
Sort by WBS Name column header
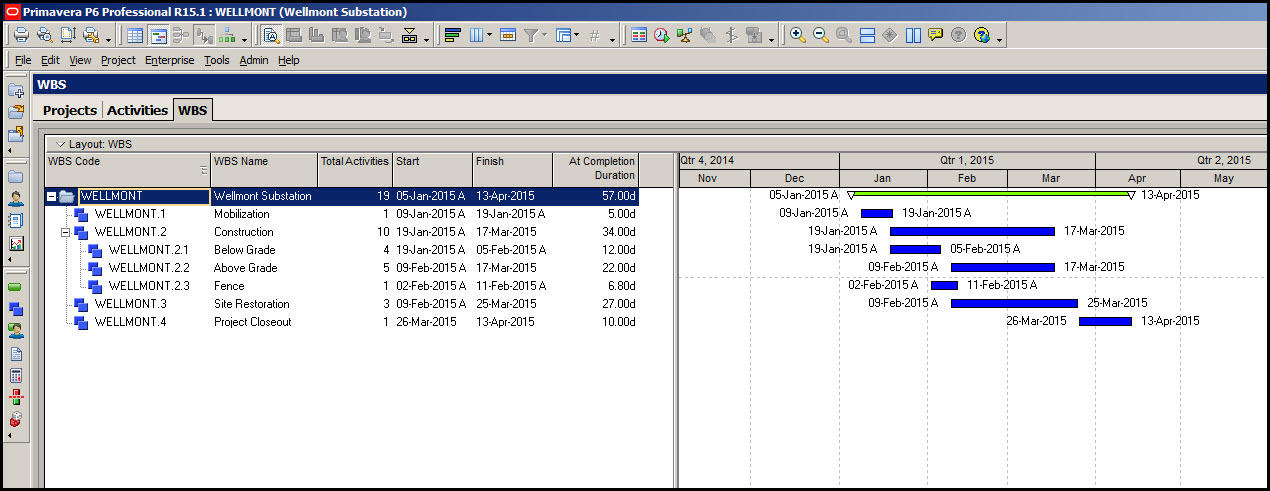pos(264,169)
